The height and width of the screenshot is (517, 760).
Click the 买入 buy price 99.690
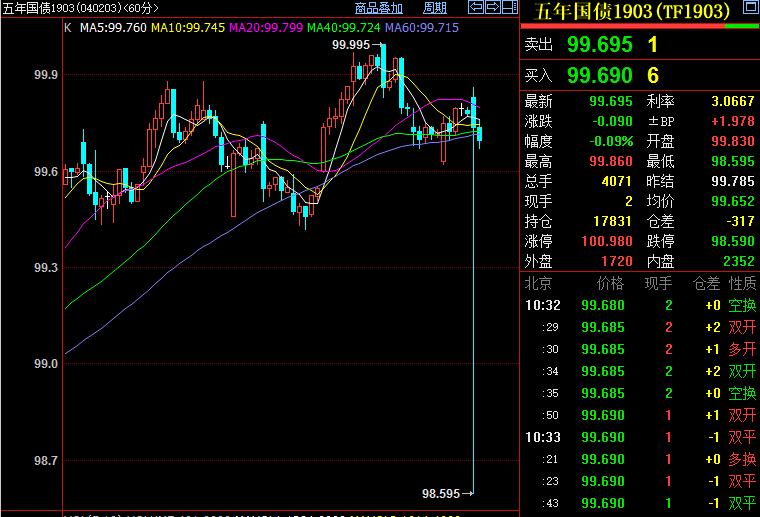coord(599,76)
